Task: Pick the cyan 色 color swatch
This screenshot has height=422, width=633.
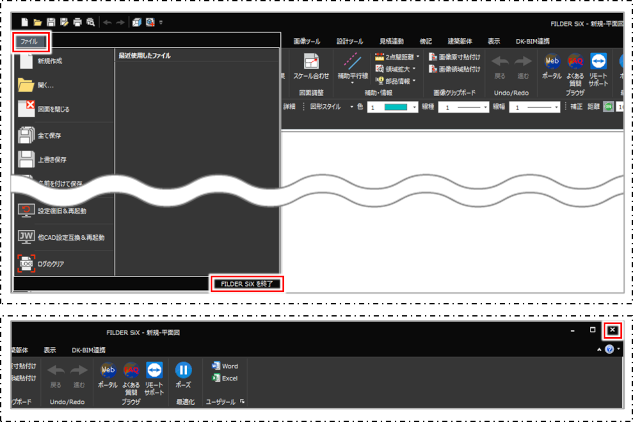Action: tap(393, 106)
